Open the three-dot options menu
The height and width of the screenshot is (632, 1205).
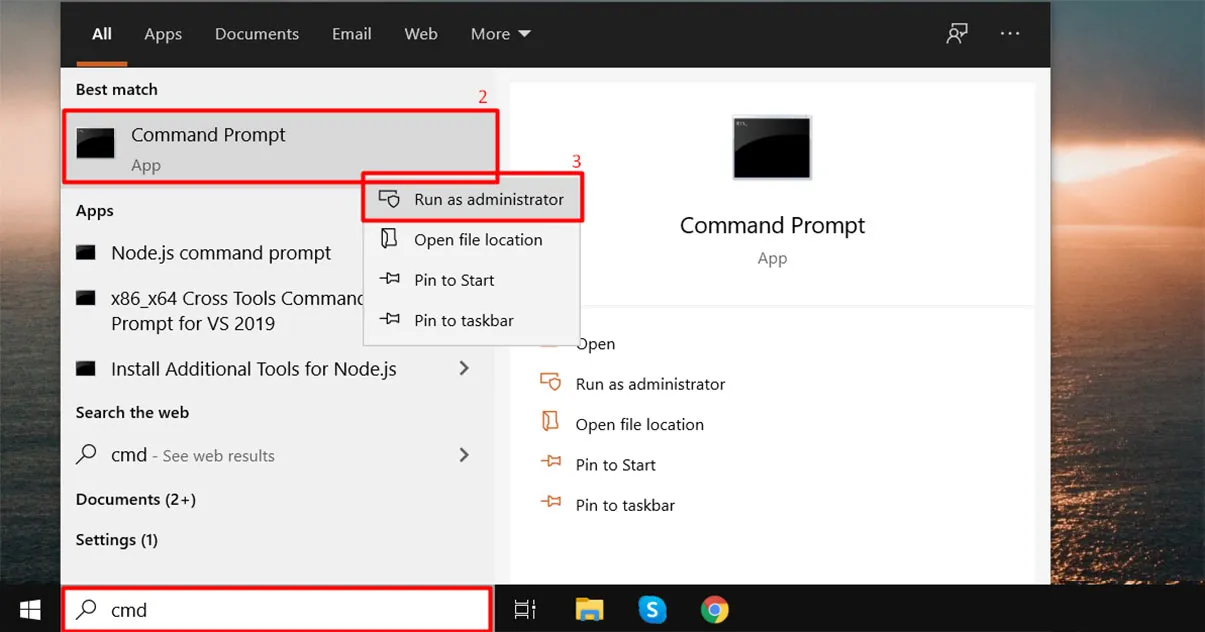[1010, 33]
